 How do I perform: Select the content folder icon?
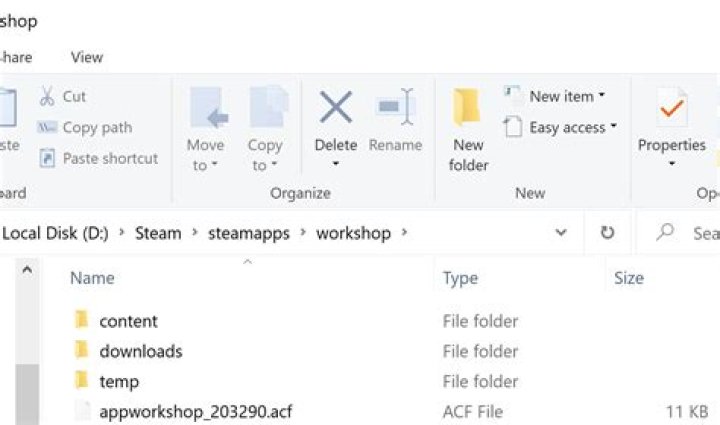[81, 319]
